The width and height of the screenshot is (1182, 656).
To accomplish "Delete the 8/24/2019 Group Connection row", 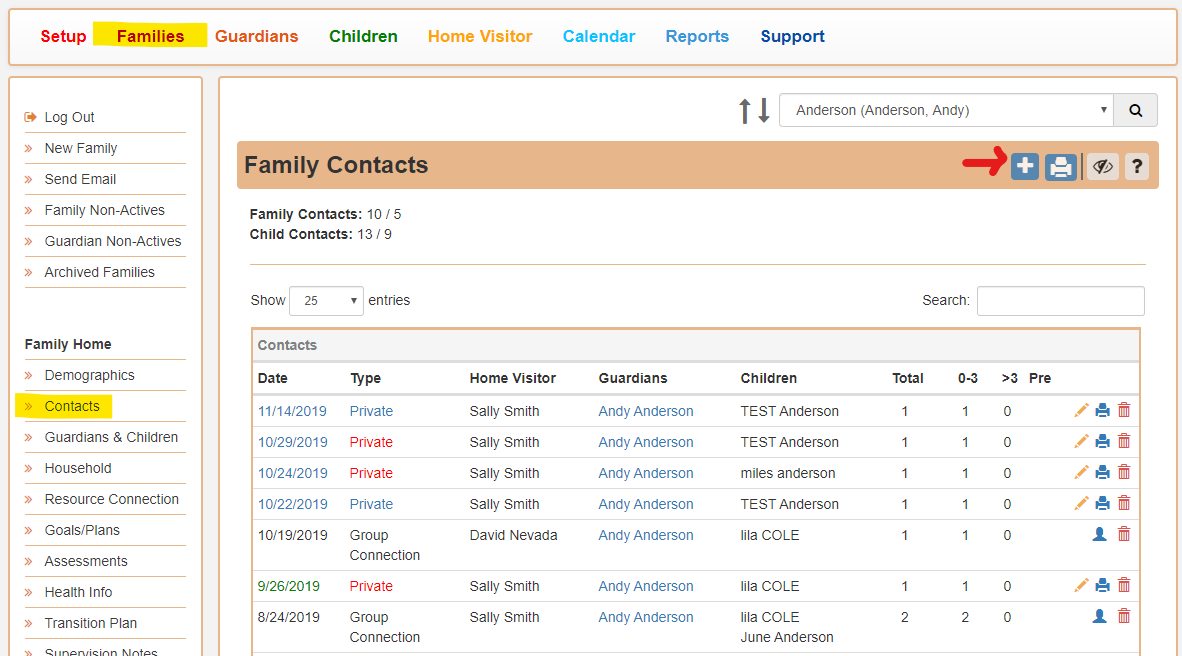I will click(1124, 616).
